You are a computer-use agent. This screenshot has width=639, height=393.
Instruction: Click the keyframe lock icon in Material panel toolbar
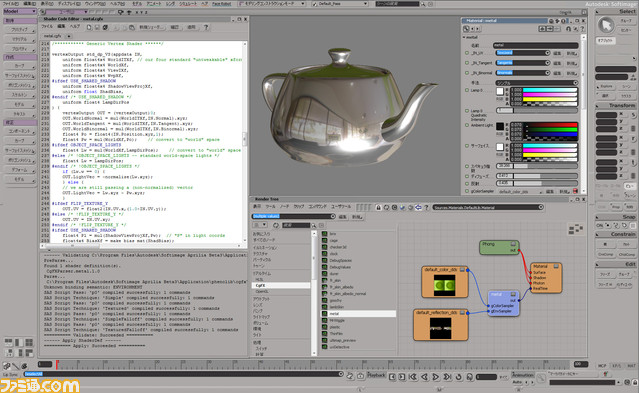[568, 29]
